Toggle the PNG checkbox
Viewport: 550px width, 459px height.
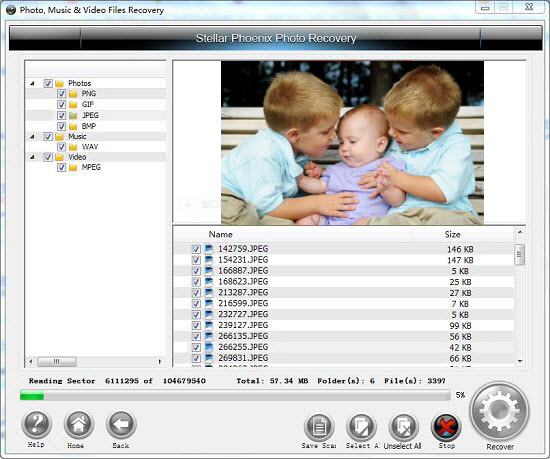(x=61, y=94)
